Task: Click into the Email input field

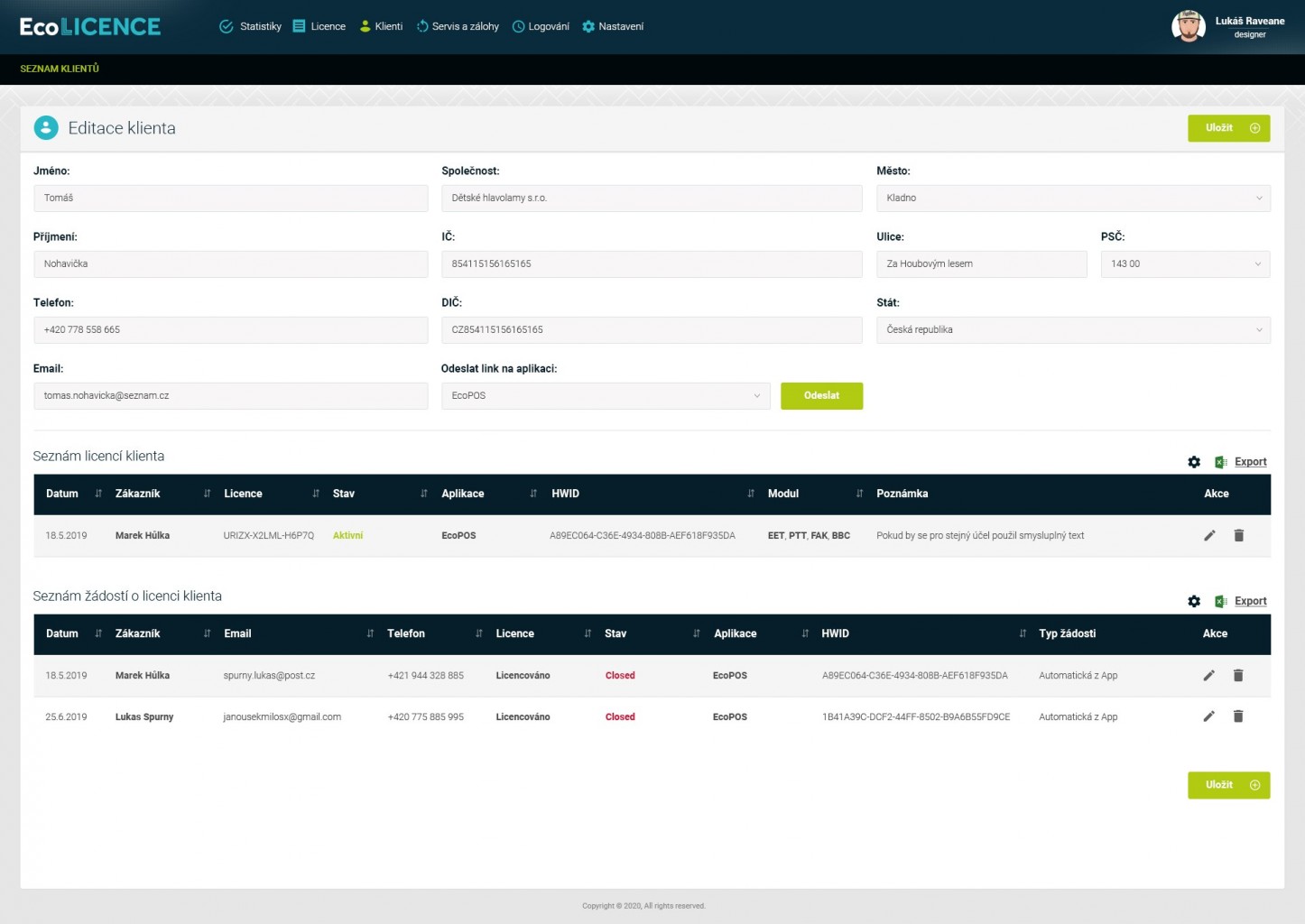Action: (230, 396)
